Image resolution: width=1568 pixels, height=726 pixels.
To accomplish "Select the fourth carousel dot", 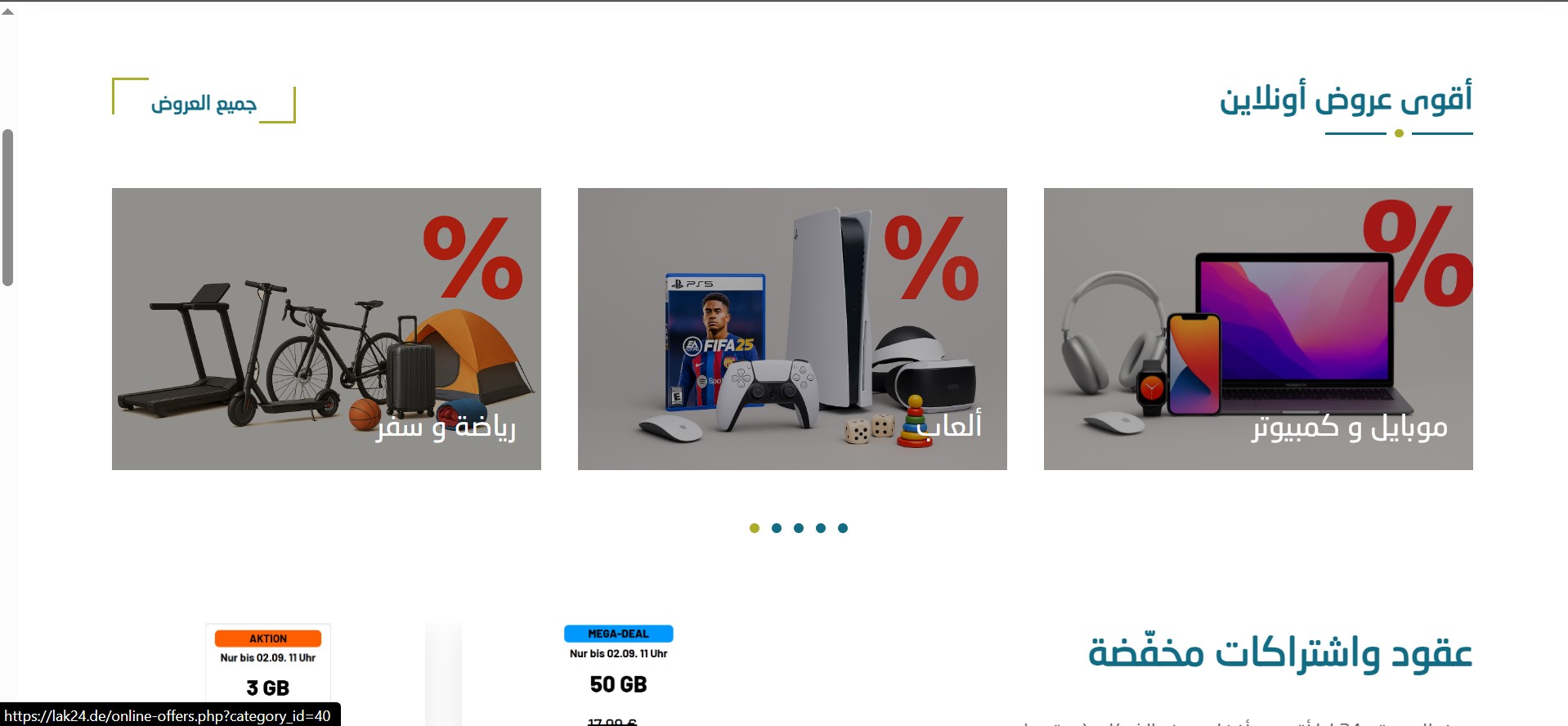I will coord(821,528).
